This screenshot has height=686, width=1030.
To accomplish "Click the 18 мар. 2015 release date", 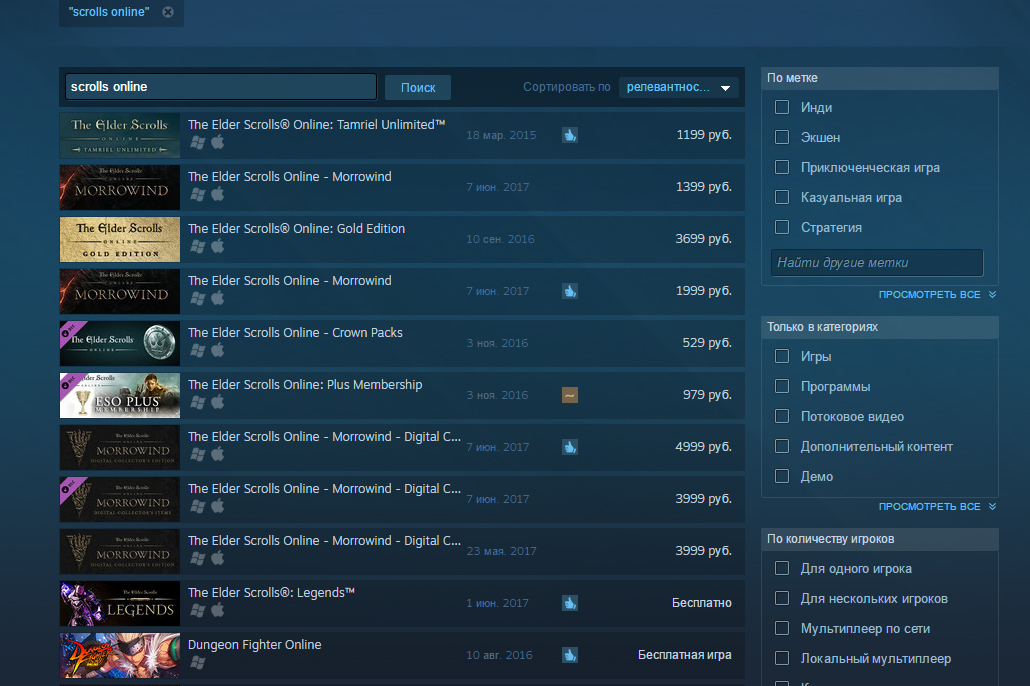I will click(501, 135).
